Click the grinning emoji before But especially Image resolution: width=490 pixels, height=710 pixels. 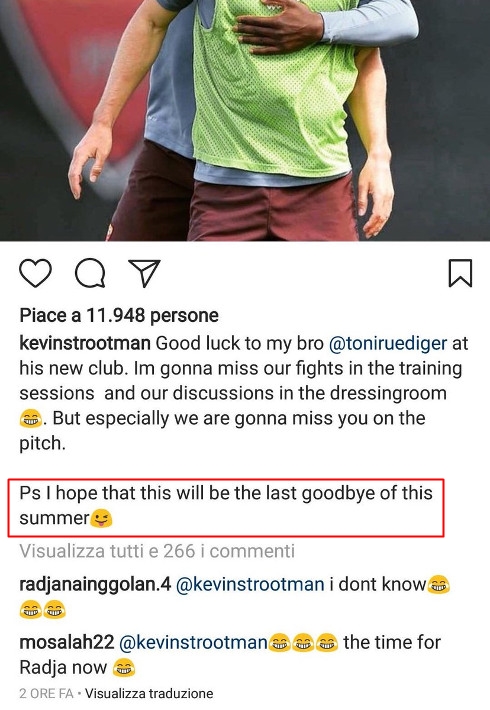(31, 419)
